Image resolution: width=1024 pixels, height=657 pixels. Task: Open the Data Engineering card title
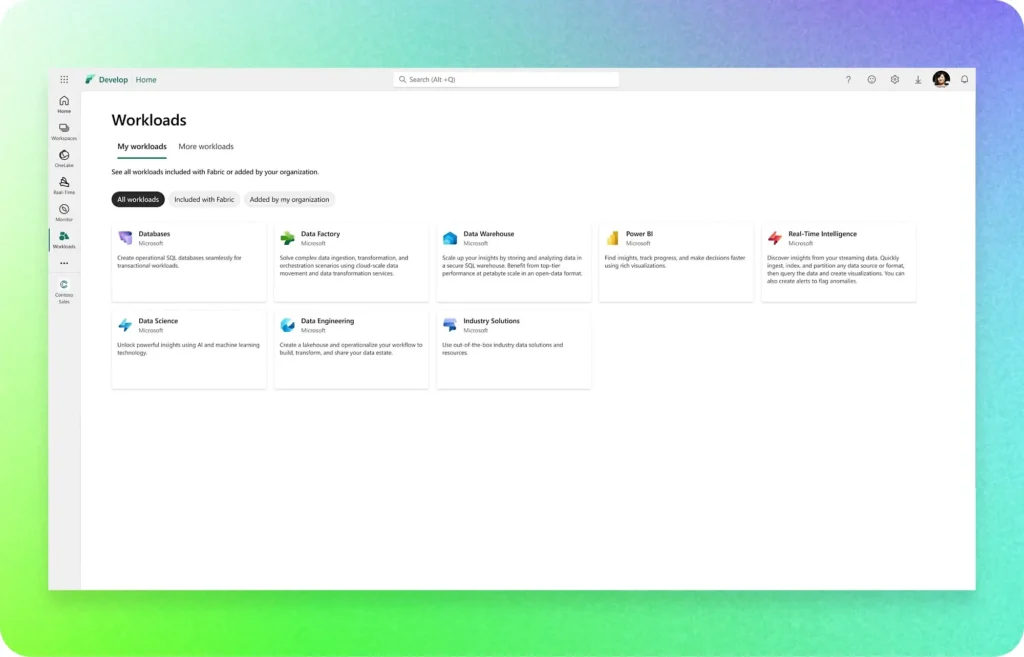[327, 321]
